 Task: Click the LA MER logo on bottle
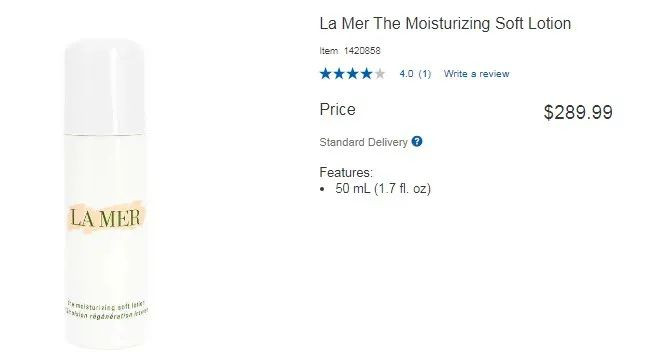tap(105, 218)
